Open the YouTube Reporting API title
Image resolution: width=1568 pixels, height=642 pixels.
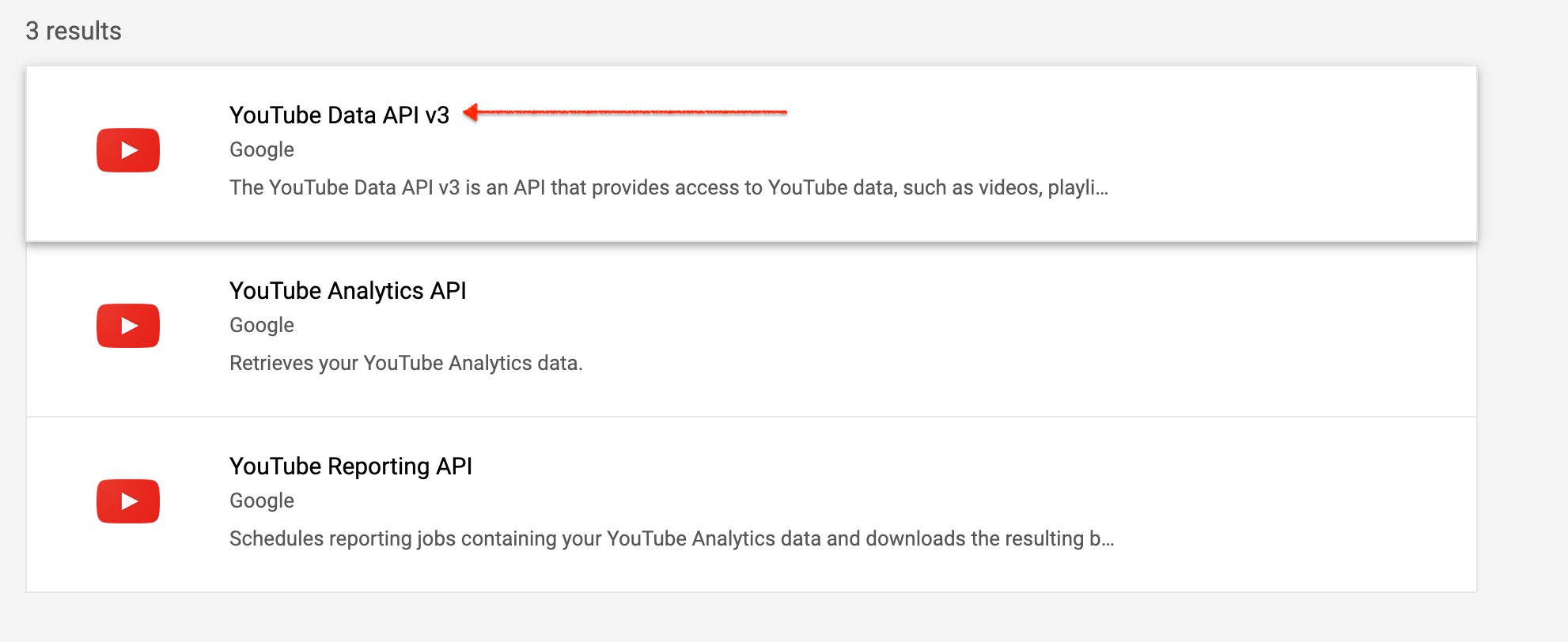350,466
